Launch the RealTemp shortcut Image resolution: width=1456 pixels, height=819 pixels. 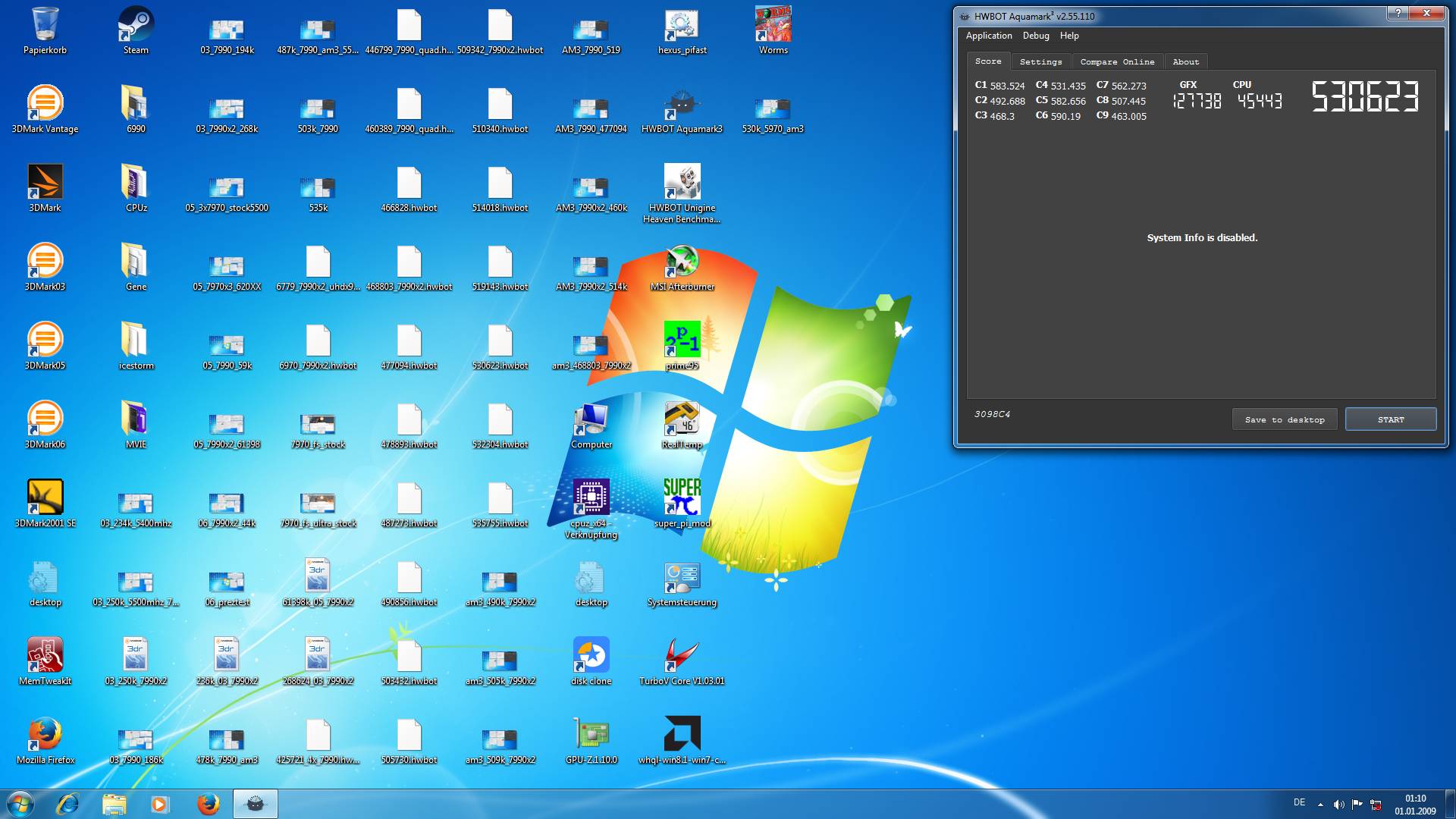[682, 425]
